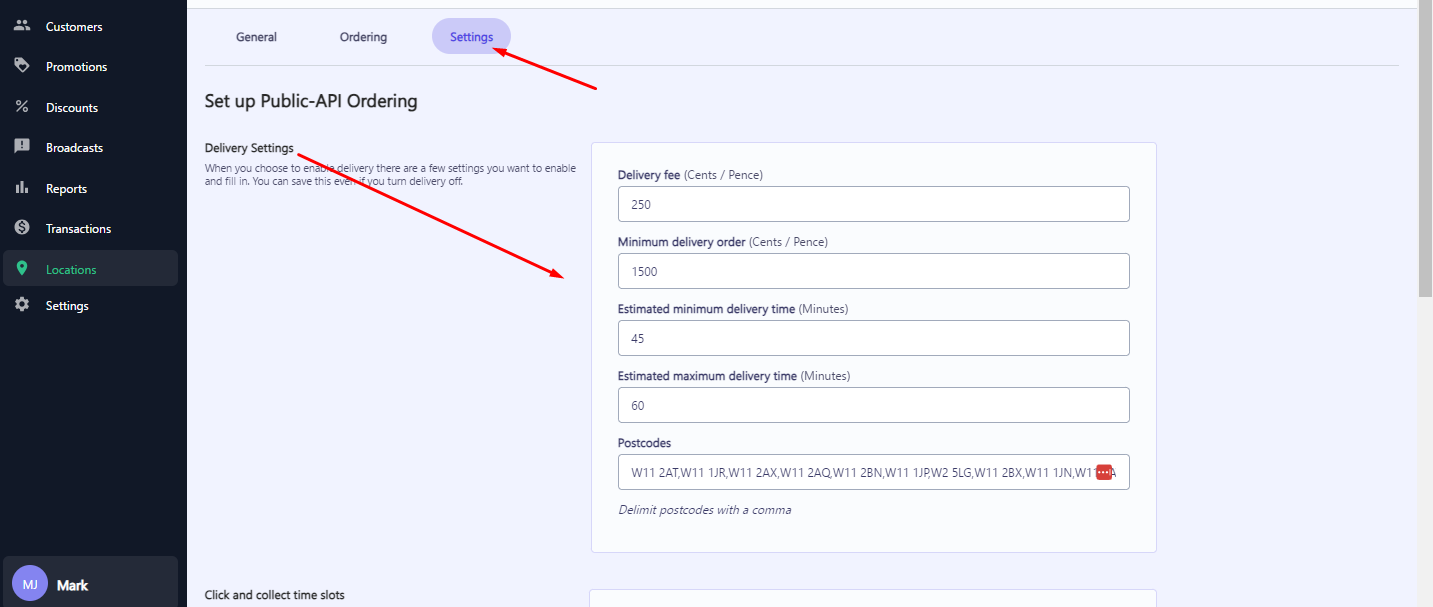Screen dimensions: 1433x607
Task: Click the Settings gear icon in sidebar
Action: click(22, 305)
